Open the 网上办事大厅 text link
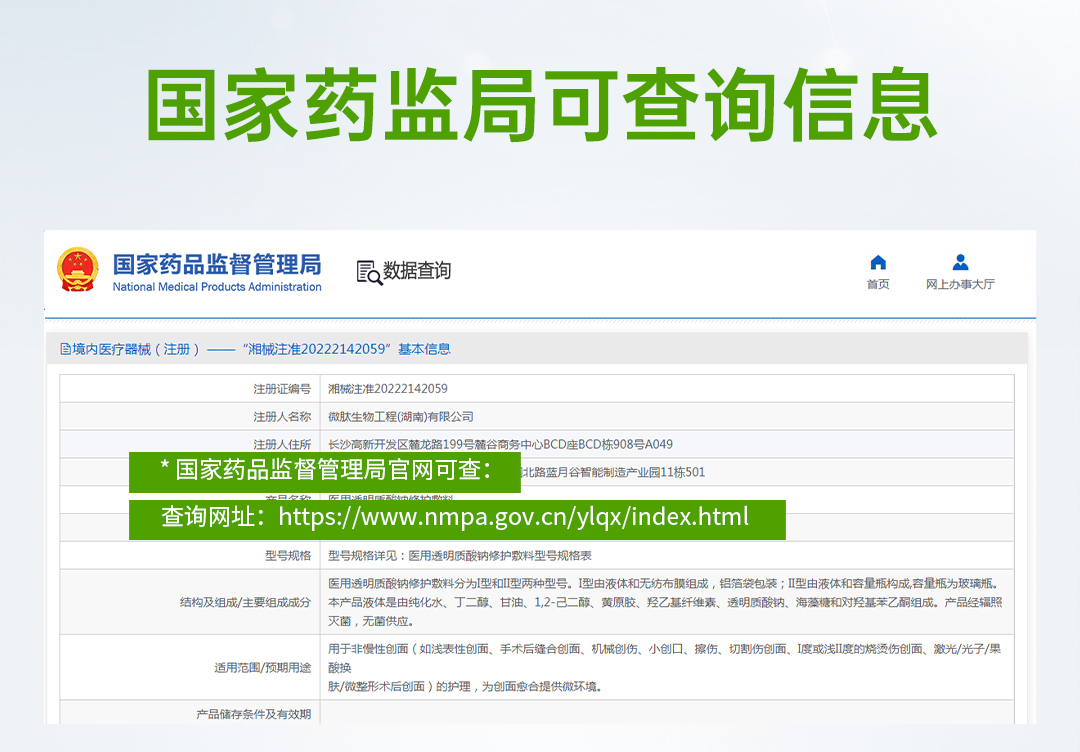 click(960, 285)
